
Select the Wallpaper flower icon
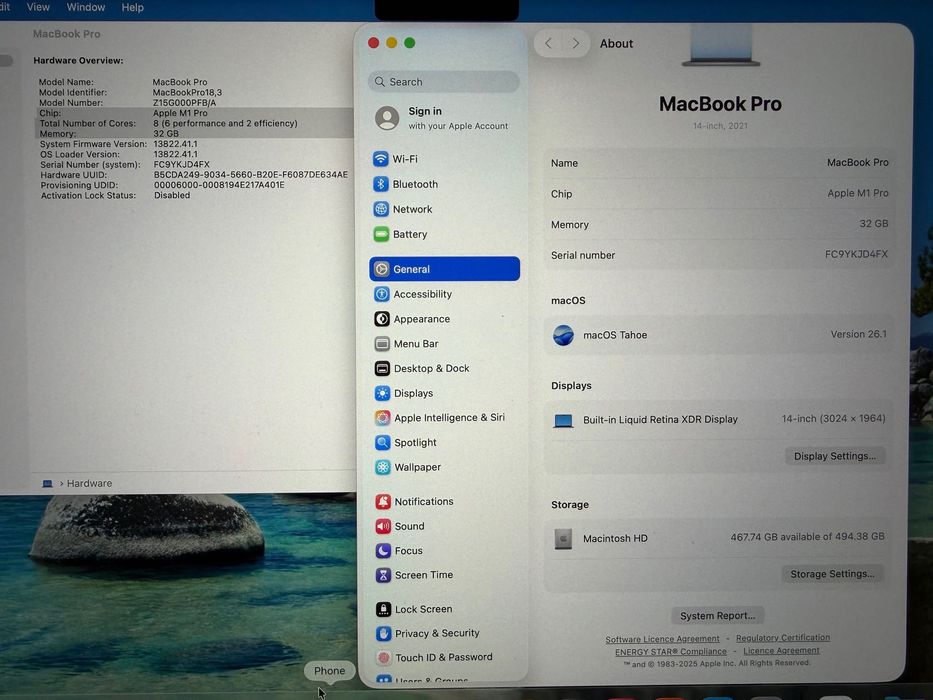[x=383, y=467]
